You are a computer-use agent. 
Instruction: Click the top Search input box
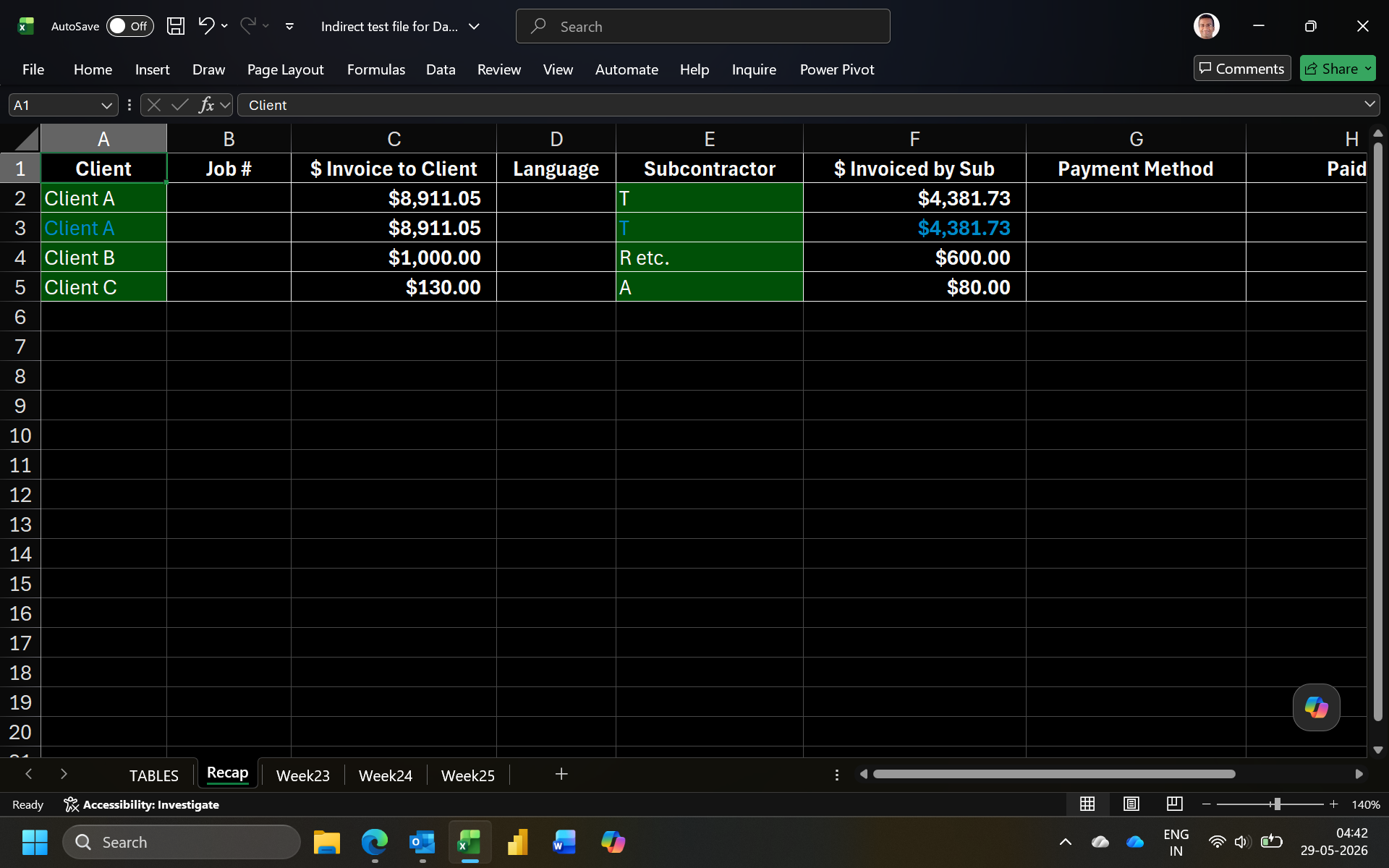[x=702, y=27]
